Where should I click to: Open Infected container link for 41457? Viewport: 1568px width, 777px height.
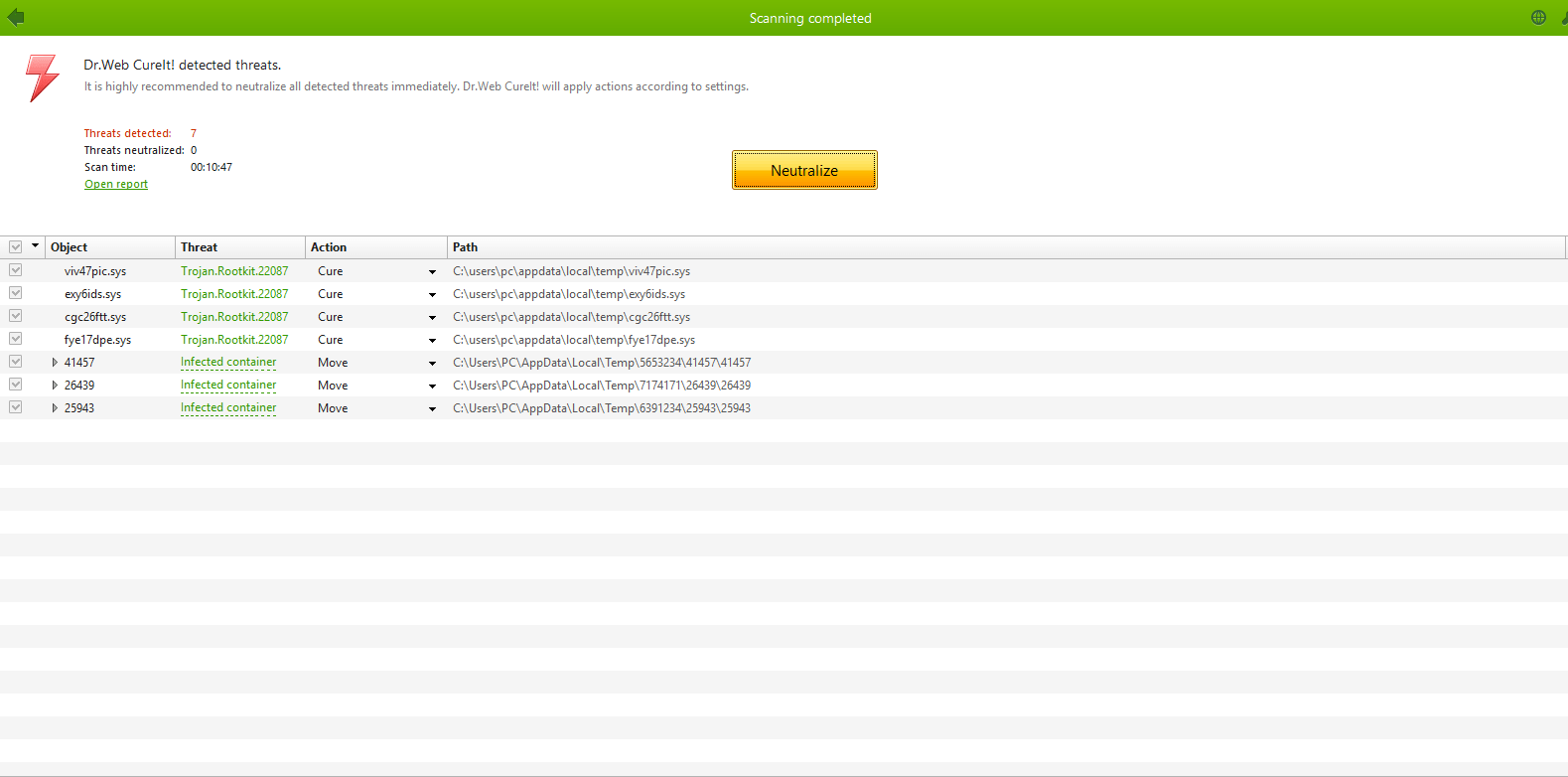228,362
